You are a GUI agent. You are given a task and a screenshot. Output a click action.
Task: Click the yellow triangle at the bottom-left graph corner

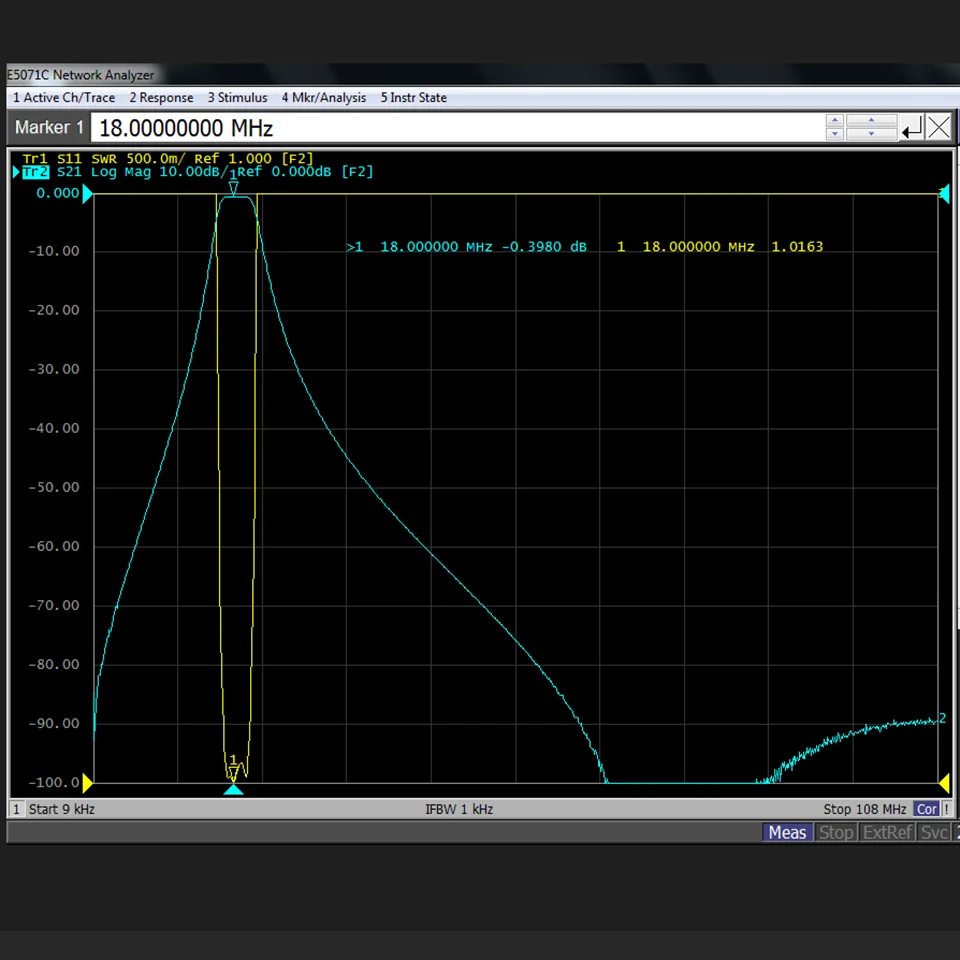[88, 782]
